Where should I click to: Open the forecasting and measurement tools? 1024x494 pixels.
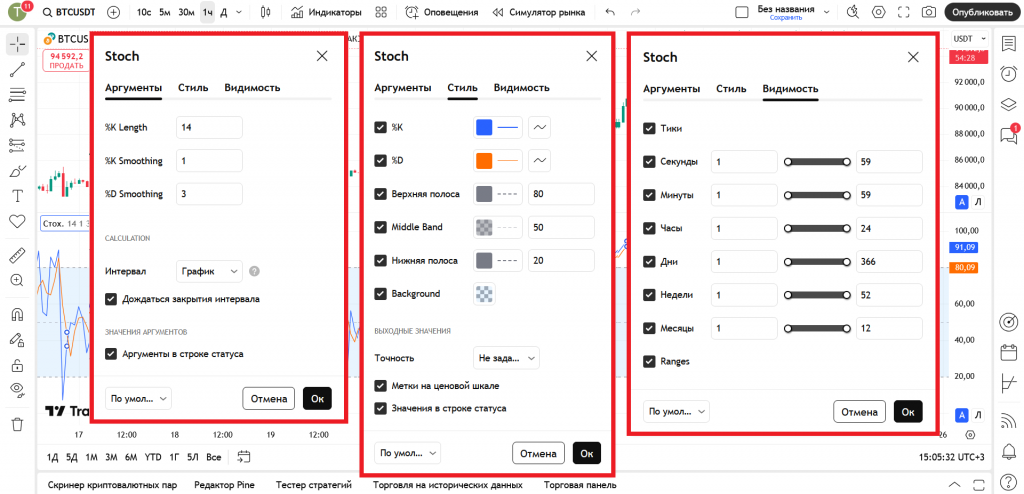18,145
